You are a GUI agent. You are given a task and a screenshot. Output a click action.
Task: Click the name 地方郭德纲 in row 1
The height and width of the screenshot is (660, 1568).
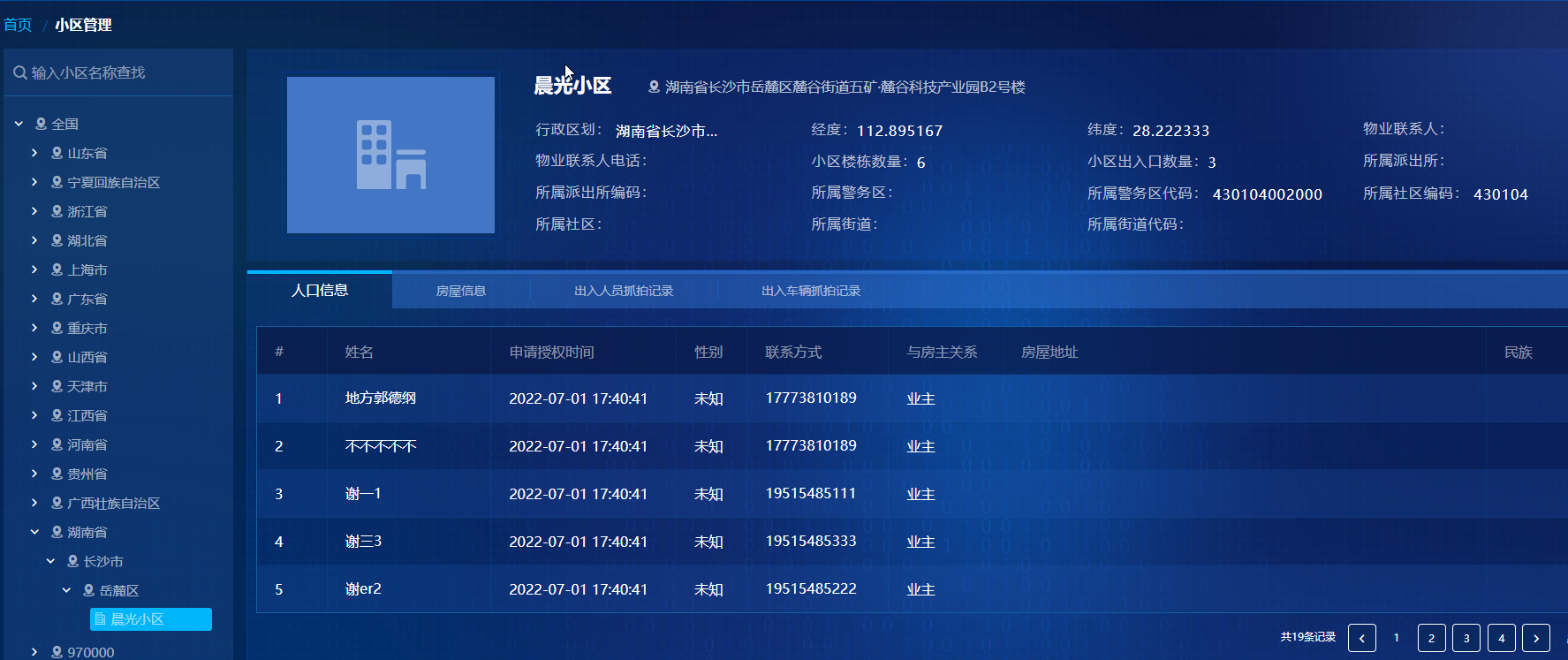[x=381, y=398]
